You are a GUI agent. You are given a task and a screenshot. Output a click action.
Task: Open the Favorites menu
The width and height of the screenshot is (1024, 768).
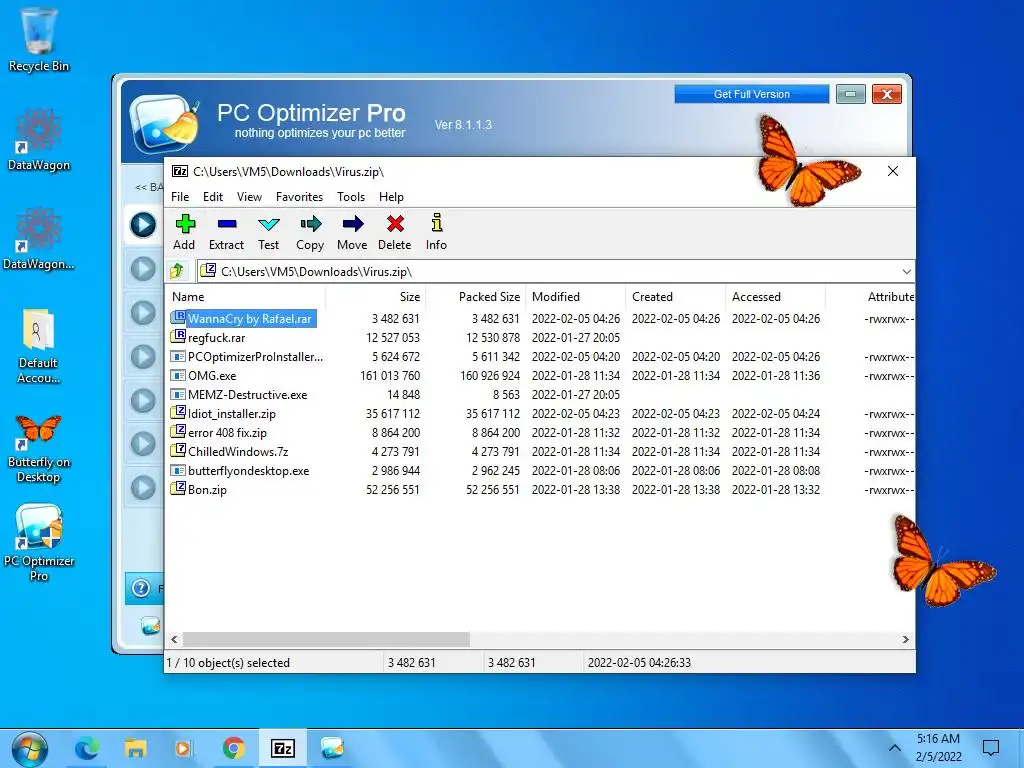pyautogui.click(x=299, y=197)
